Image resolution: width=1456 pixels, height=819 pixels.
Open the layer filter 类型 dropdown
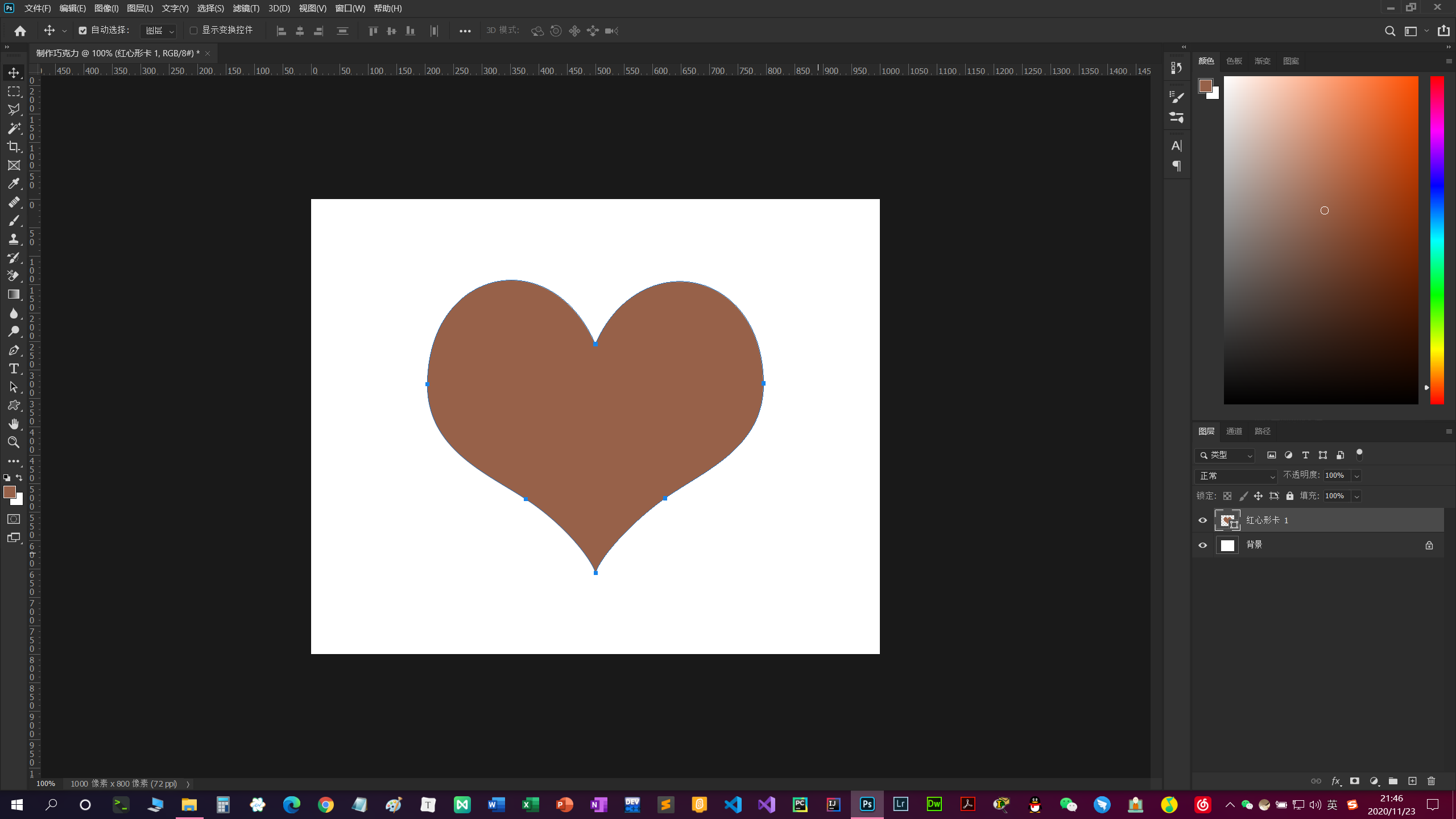[x=1225, y=455]
